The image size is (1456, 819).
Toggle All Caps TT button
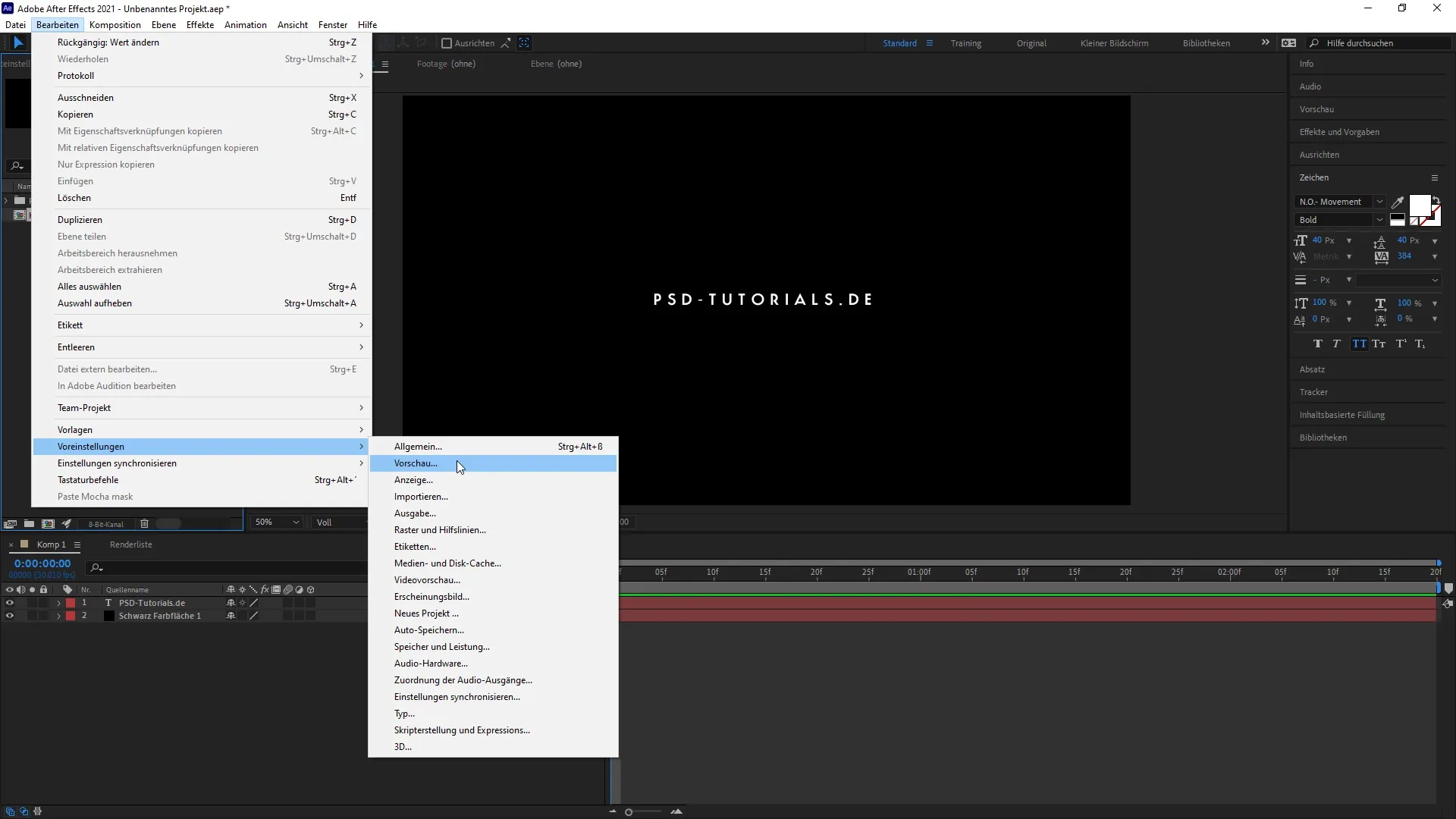point(1359,344)
